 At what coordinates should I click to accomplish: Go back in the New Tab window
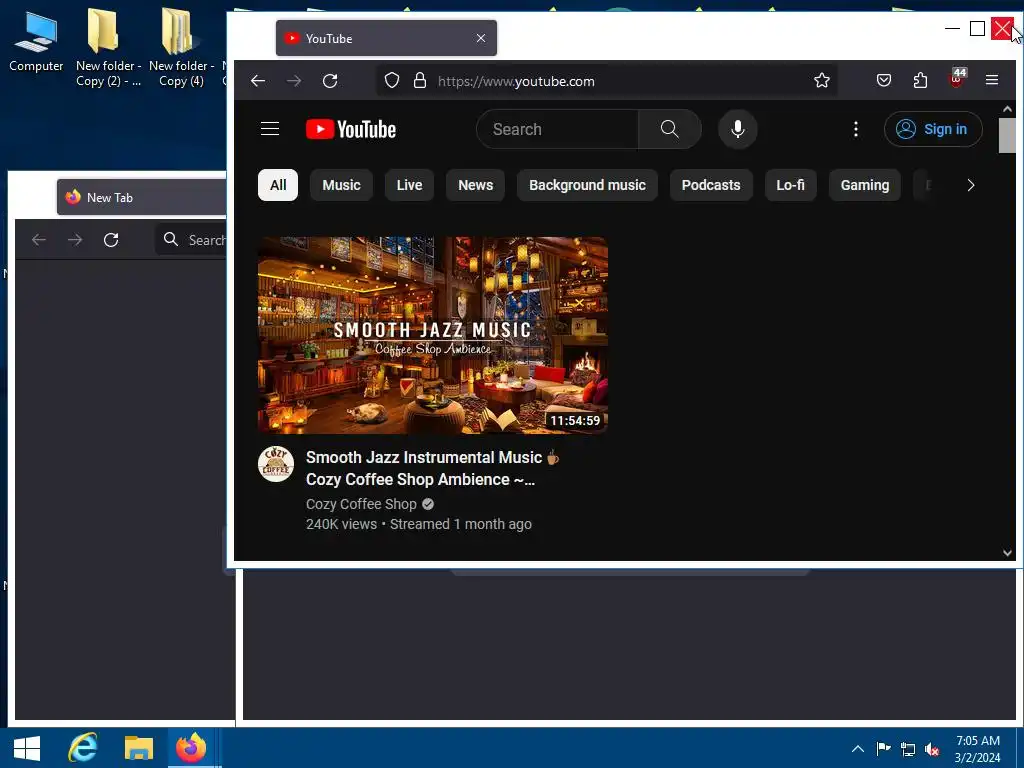click(39, 240)
